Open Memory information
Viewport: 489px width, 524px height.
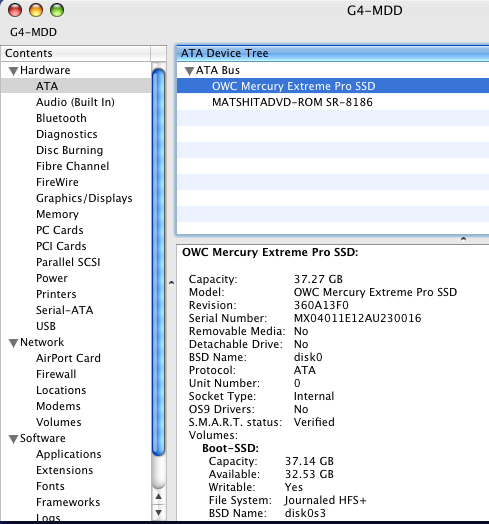57,214
